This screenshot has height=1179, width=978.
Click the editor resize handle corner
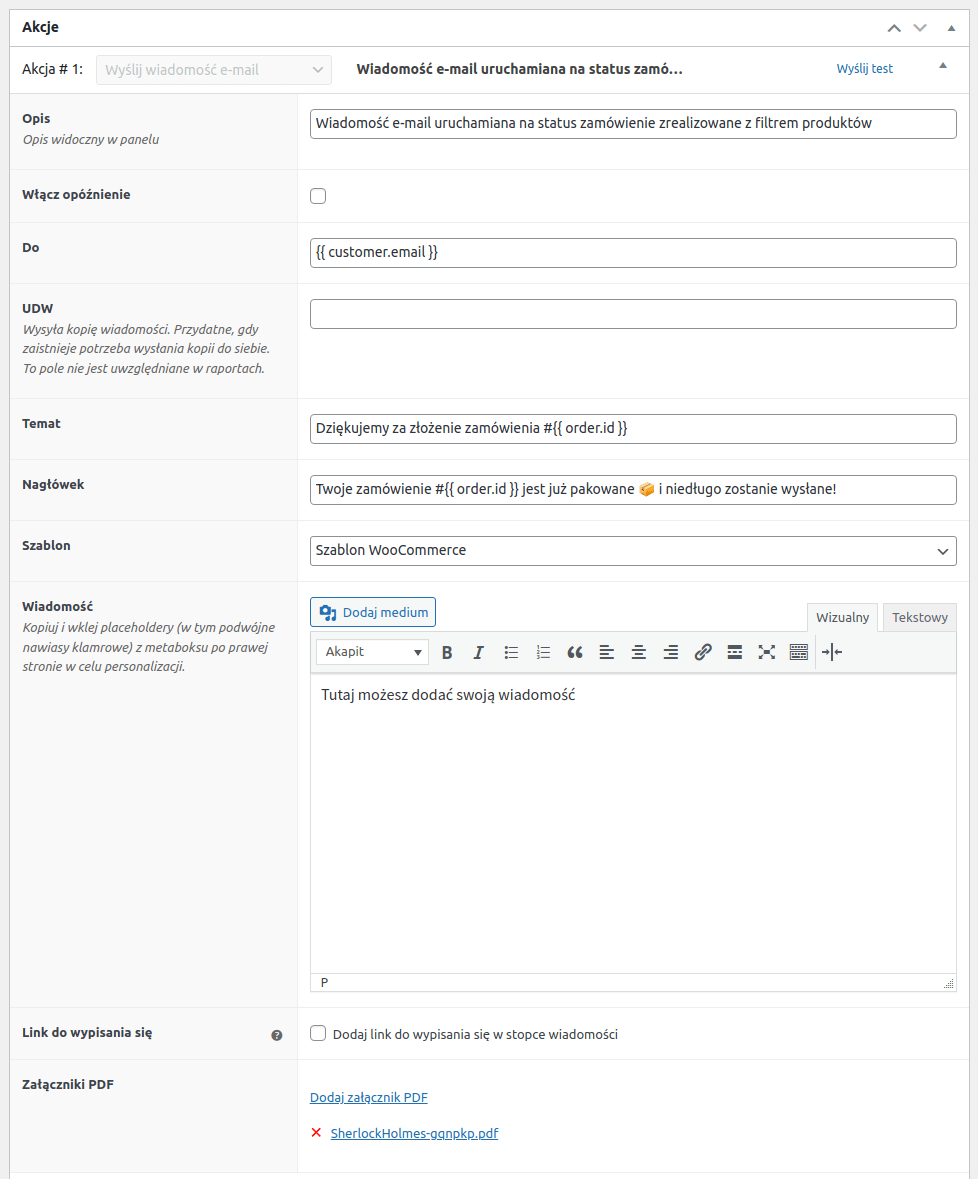point(949,983)
